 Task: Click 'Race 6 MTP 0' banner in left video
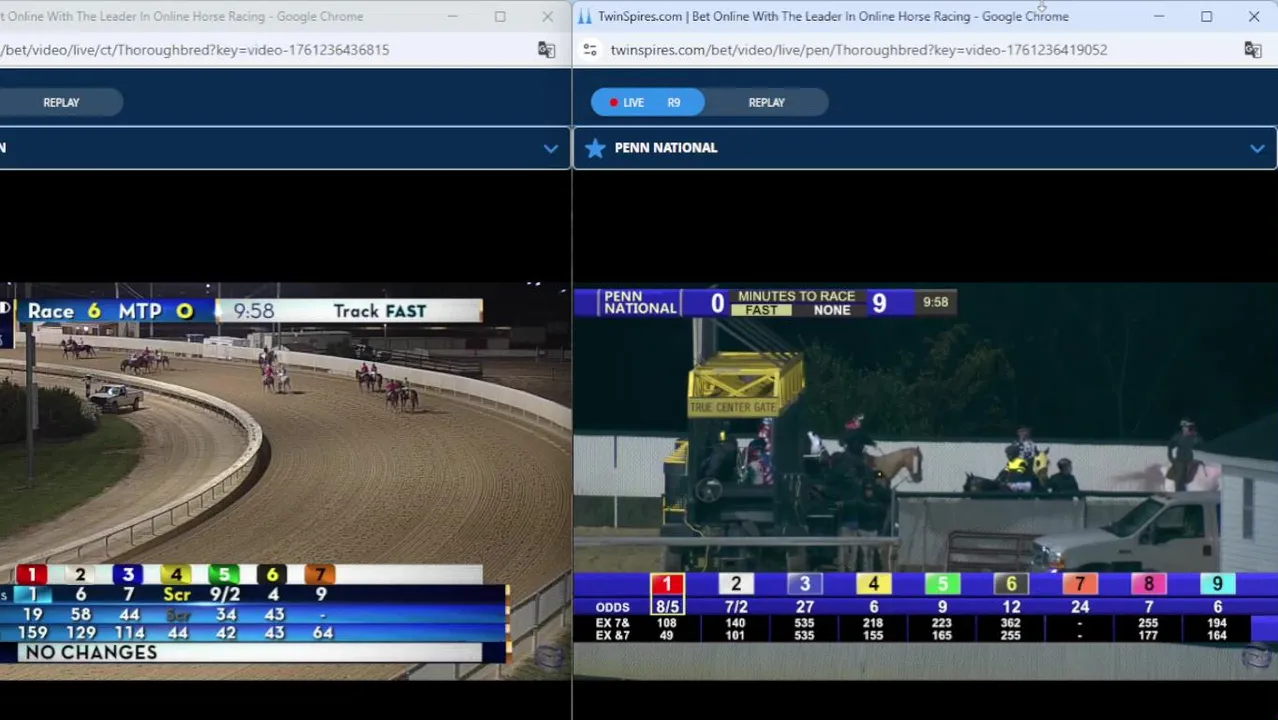tap(110, 311)
